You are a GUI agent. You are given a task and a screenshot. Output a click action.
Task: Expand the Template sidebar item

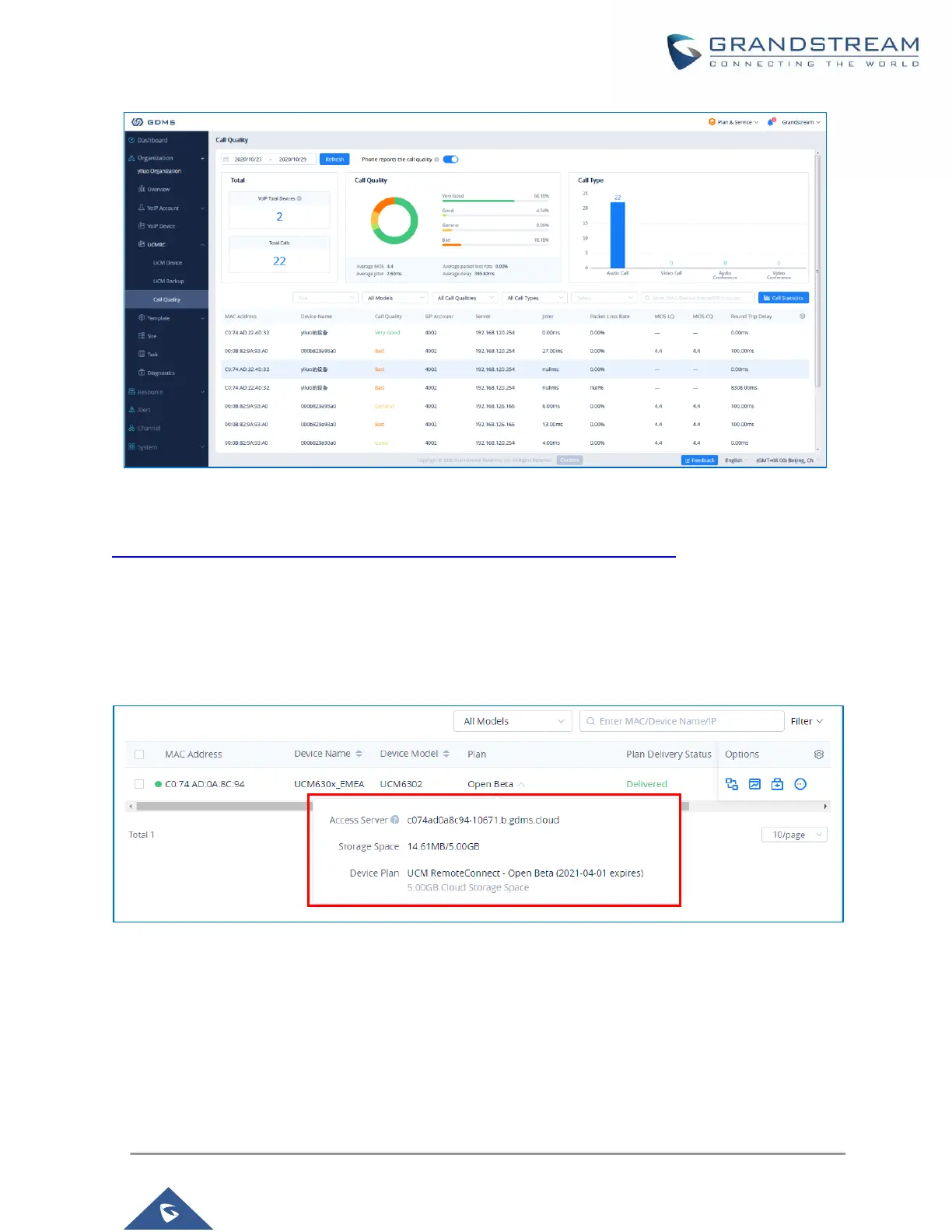point(202,318)
